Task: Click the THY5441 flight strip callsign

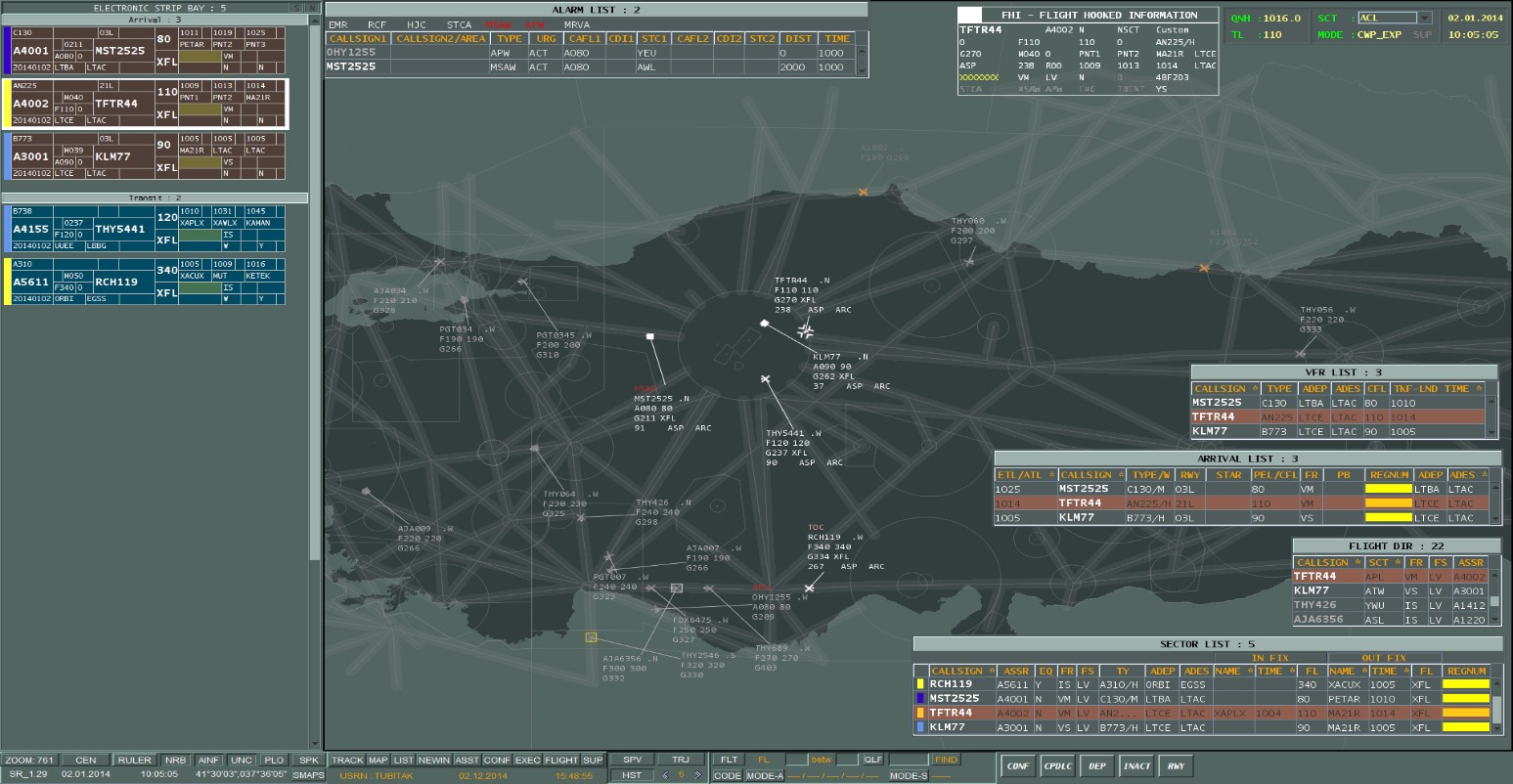Action: pyautogui.click(x=120, y=229)
